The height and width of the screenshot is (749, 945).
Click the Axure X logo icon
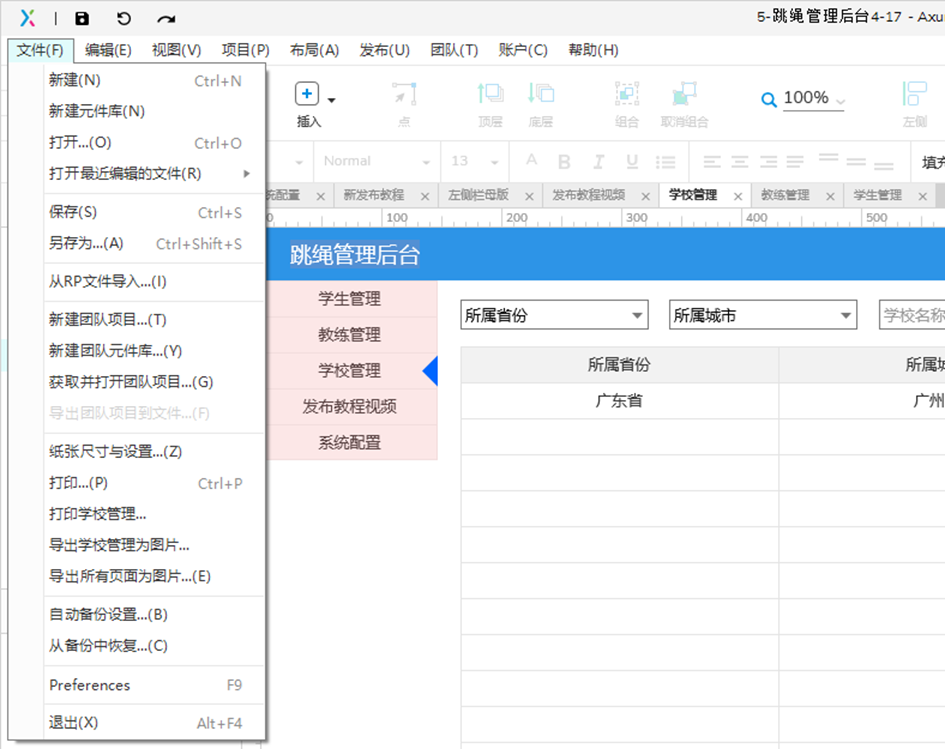pos(27,18)
